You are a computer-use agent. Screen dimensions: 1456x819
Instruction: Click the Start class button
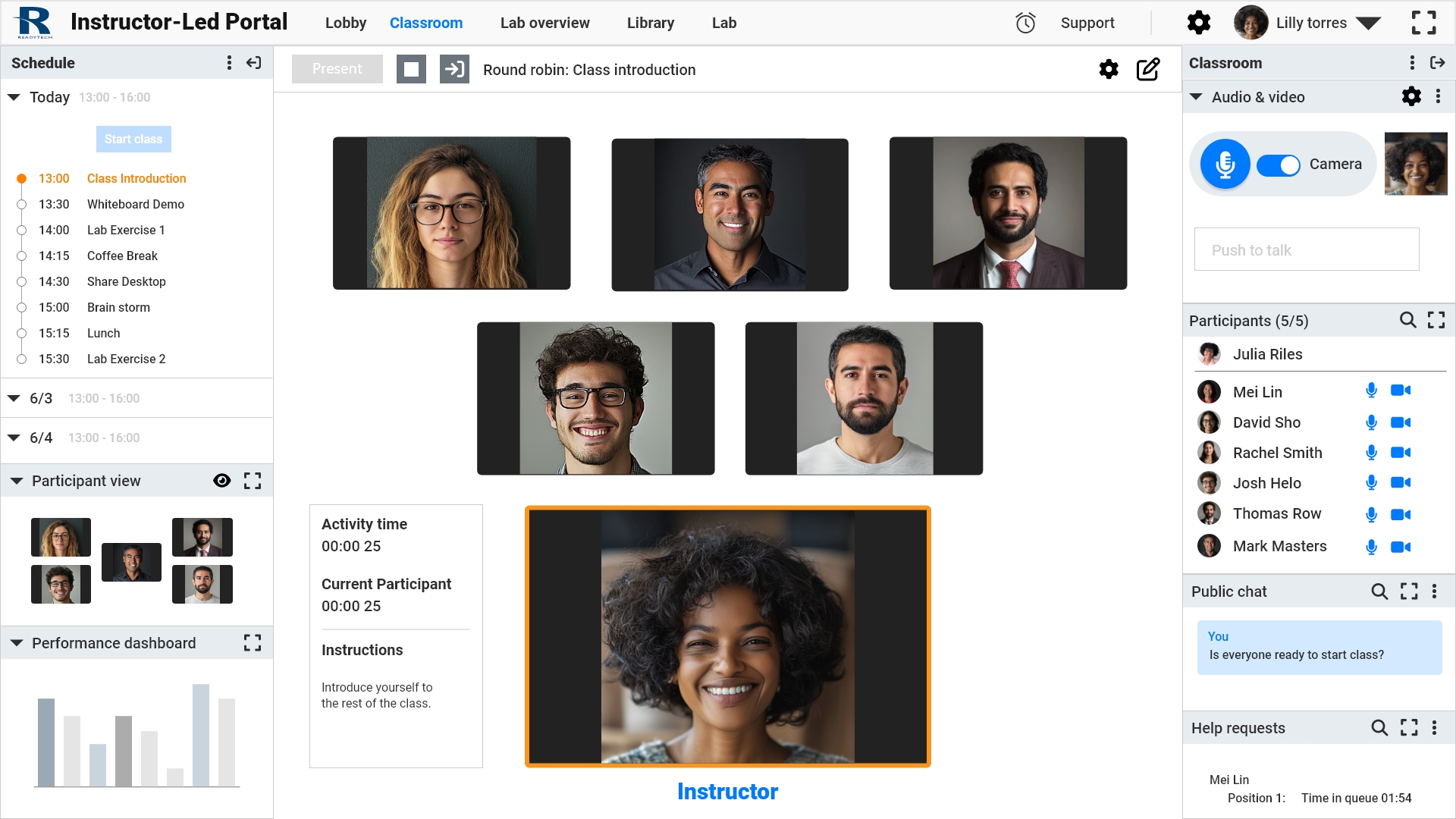[133, 139]
